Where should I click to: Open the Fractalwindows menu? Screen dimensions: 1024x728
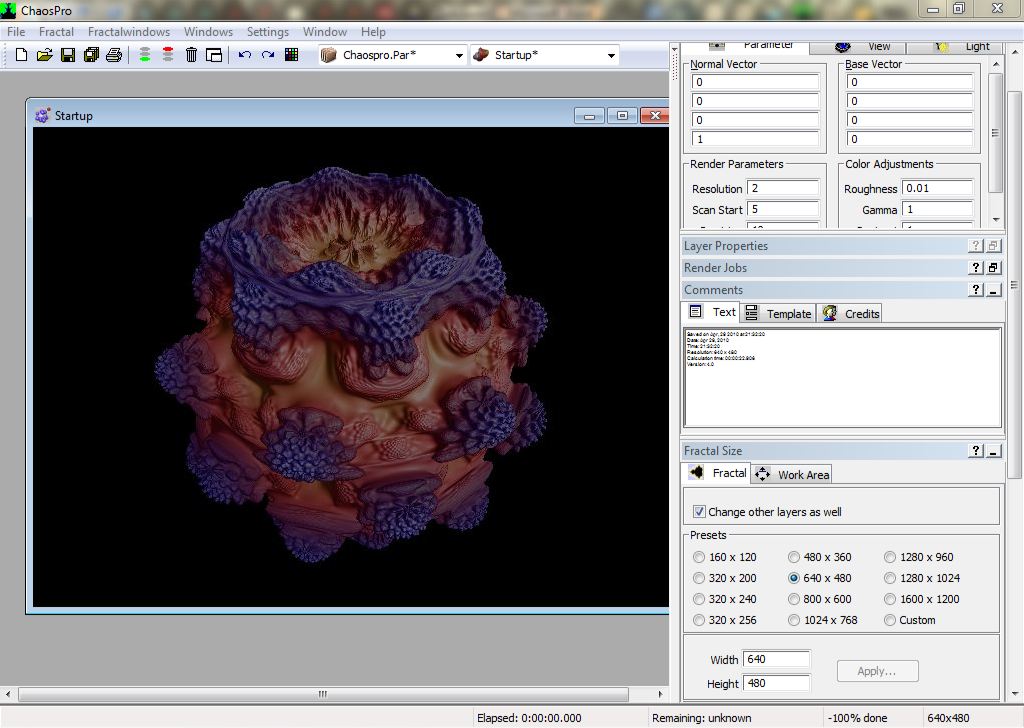pyautogui.click(x=128, y=32)
